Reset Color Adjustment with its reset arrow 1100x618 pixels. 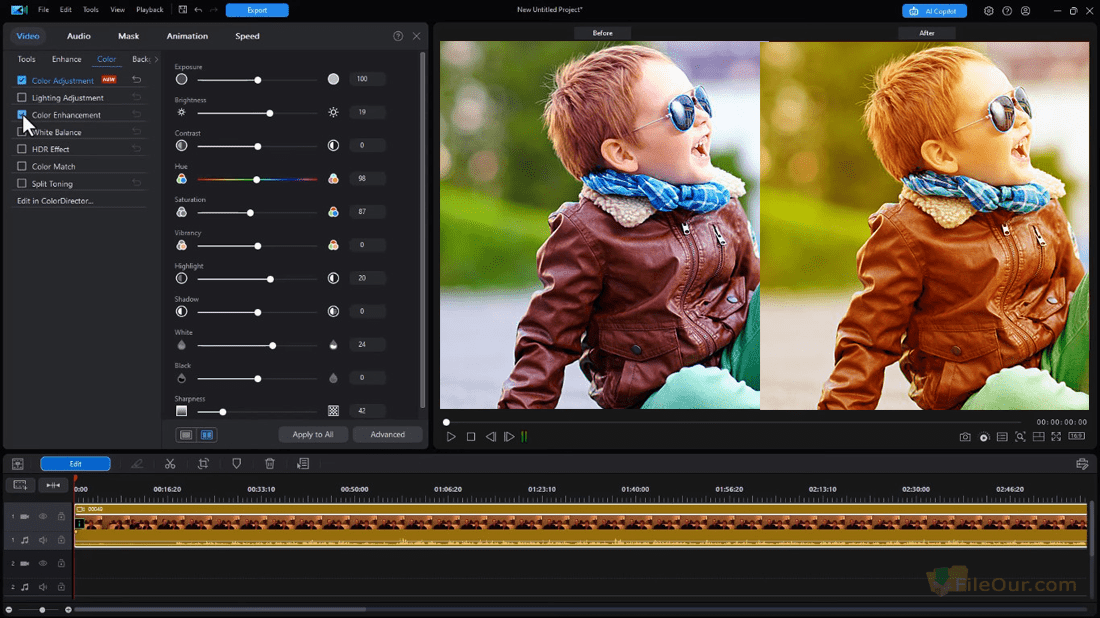click(x=137, y=80)
